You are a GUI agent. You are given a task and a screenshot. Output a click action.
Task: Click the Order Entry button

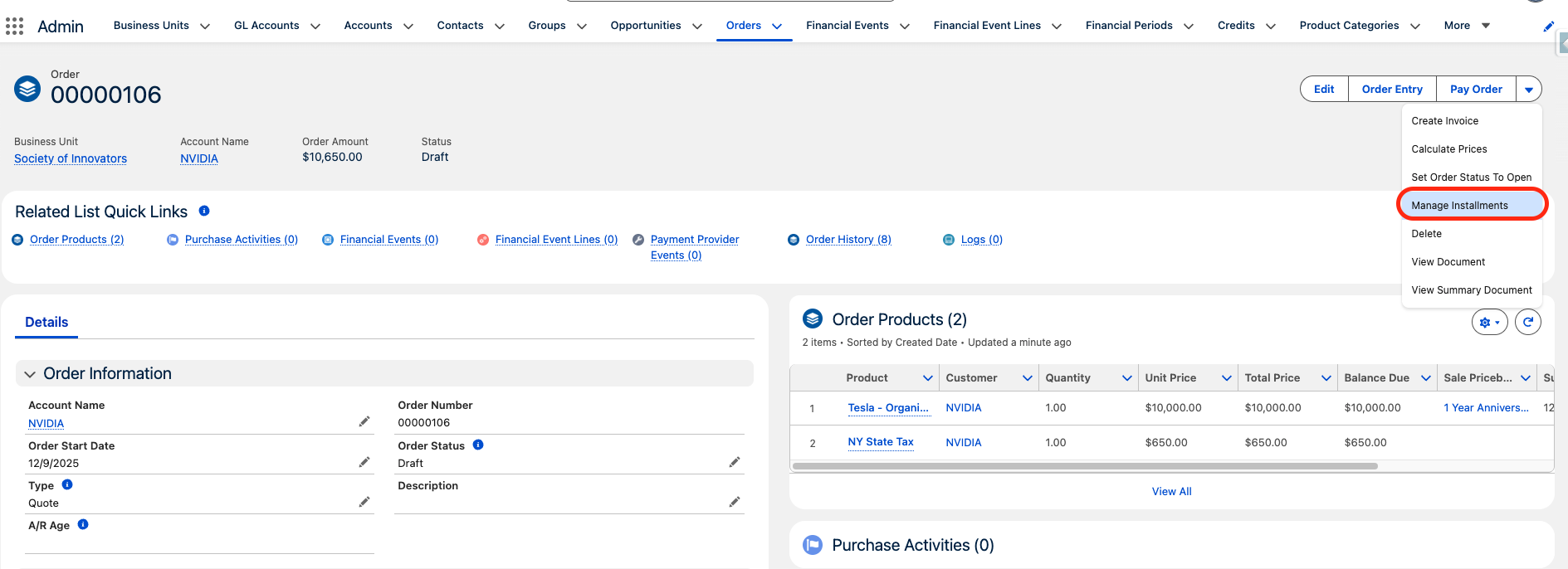[1392, 90]
